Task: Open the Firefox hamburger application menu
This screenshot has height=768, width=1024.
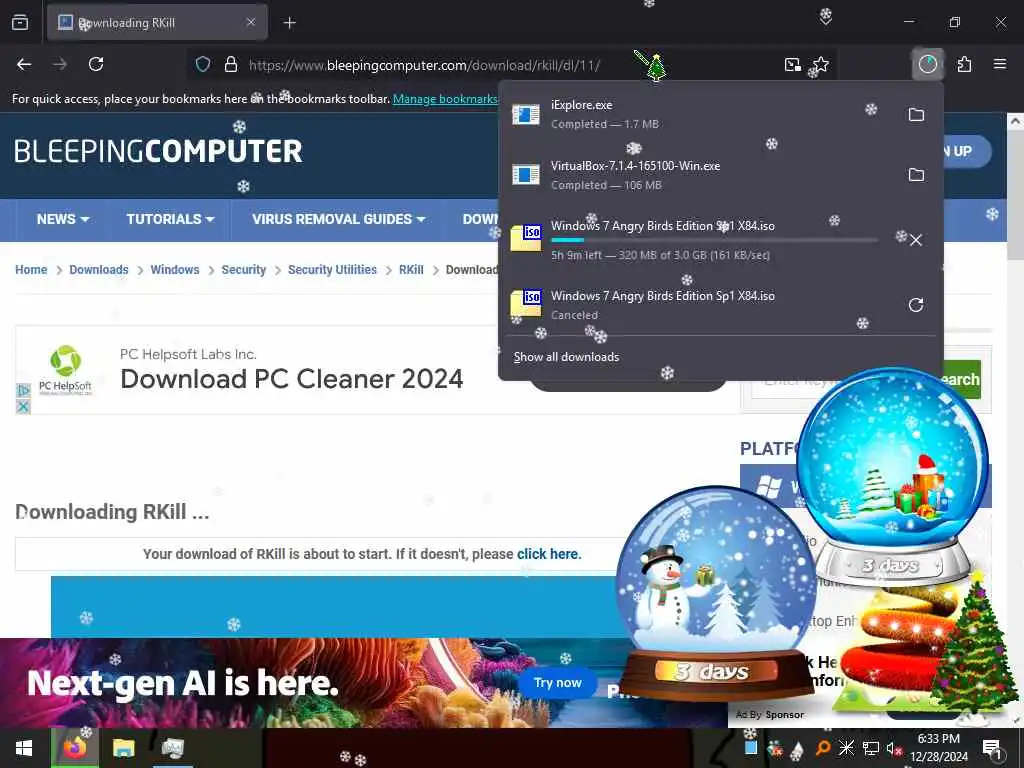Action: coord(1000,64)
